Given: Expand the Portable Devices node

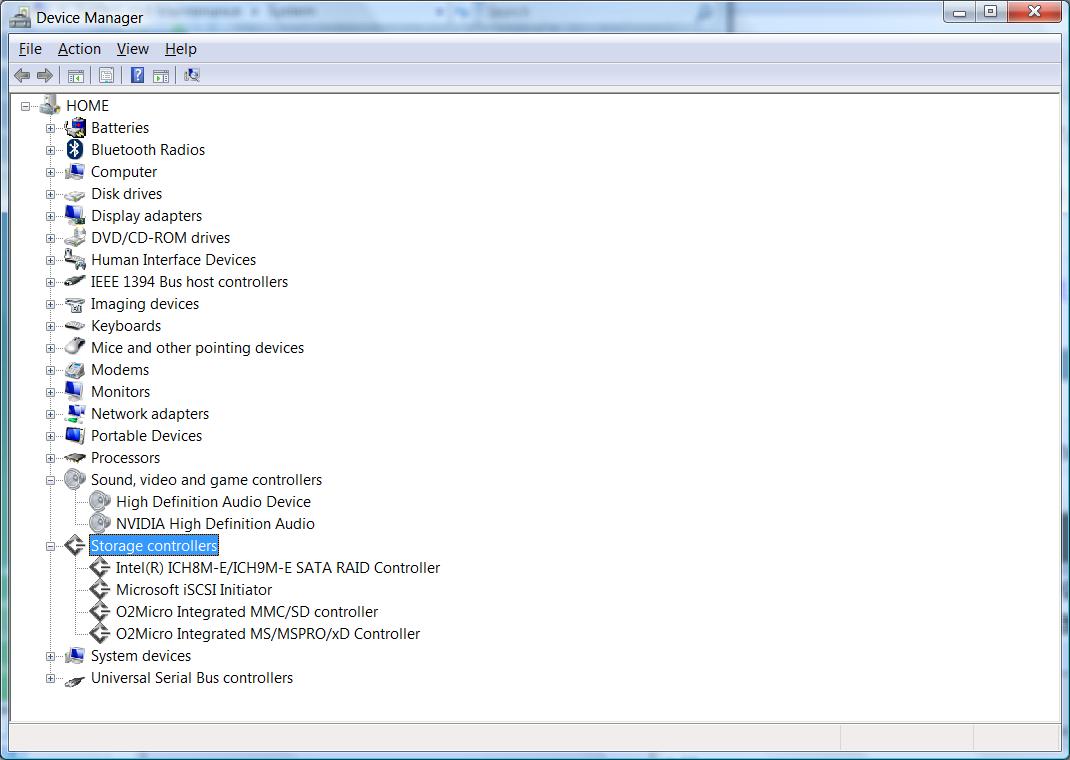Looking at the screenshot, I should 50,436.
